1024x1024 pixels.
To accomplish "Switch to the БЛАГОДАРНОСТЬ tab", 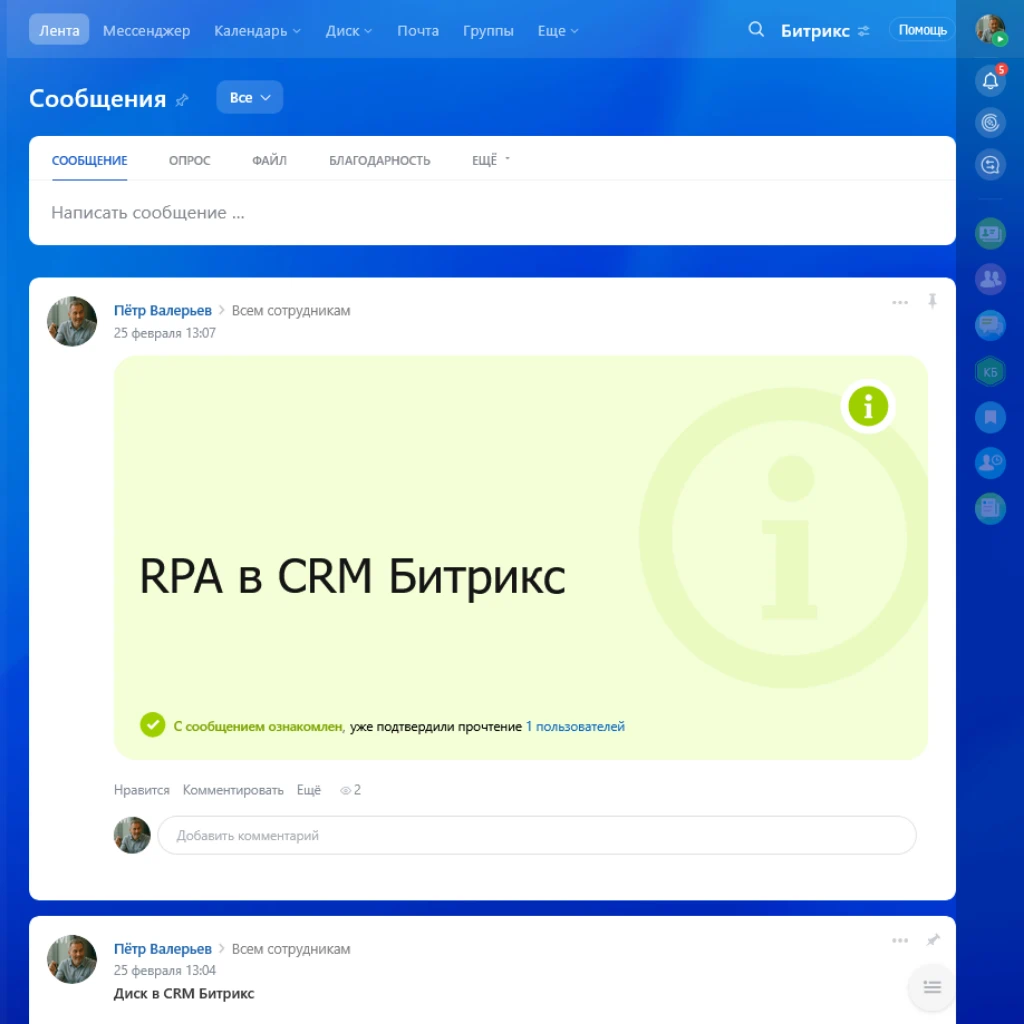I will (380, 160).
